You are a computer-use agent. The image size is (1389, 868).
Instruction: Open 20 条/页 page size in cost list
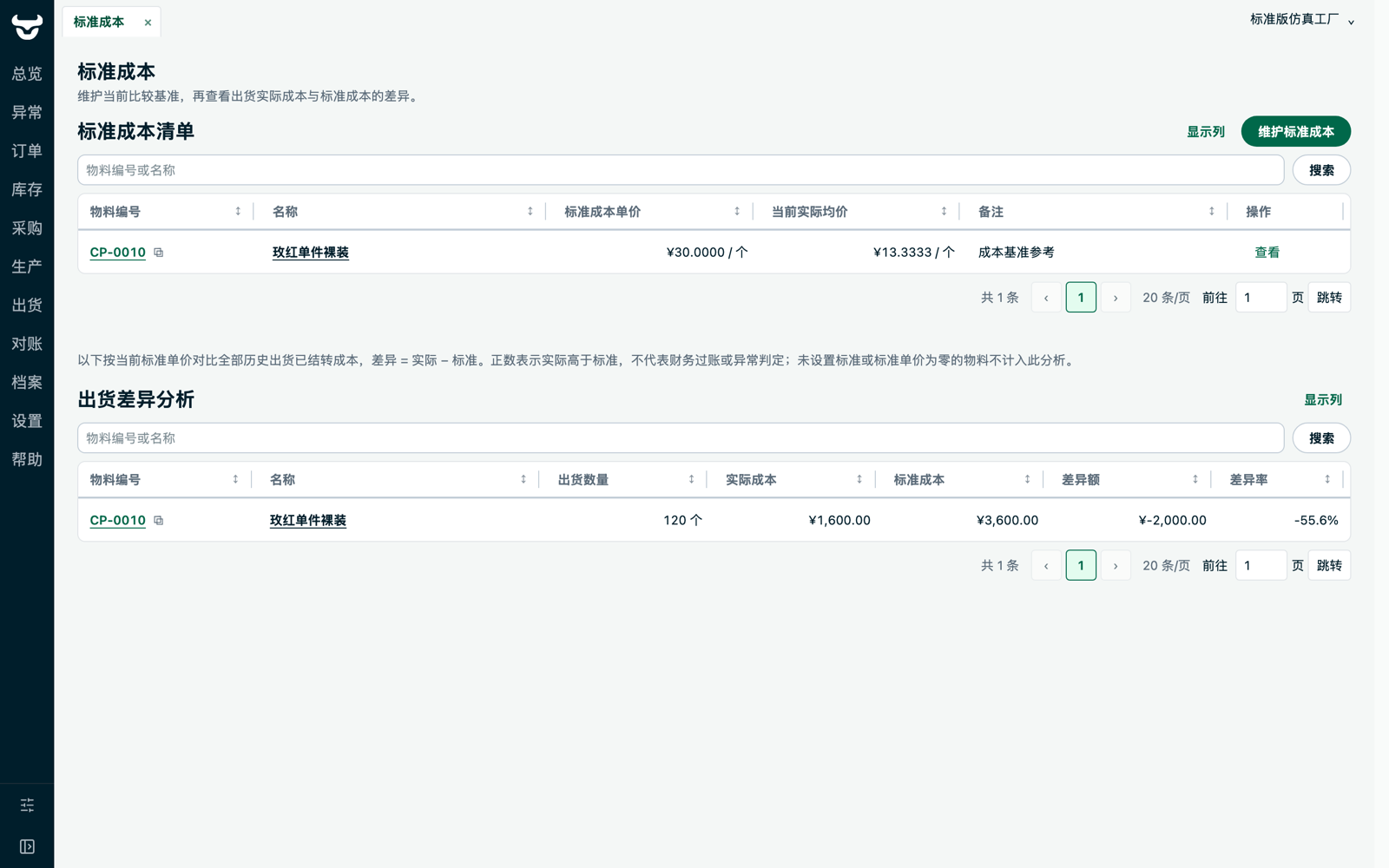pyautogui.click(x=1166, y=298)
